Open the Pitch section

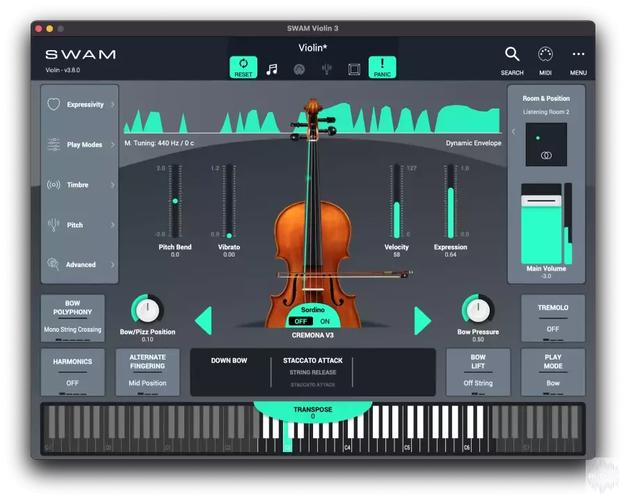point(79,224)
